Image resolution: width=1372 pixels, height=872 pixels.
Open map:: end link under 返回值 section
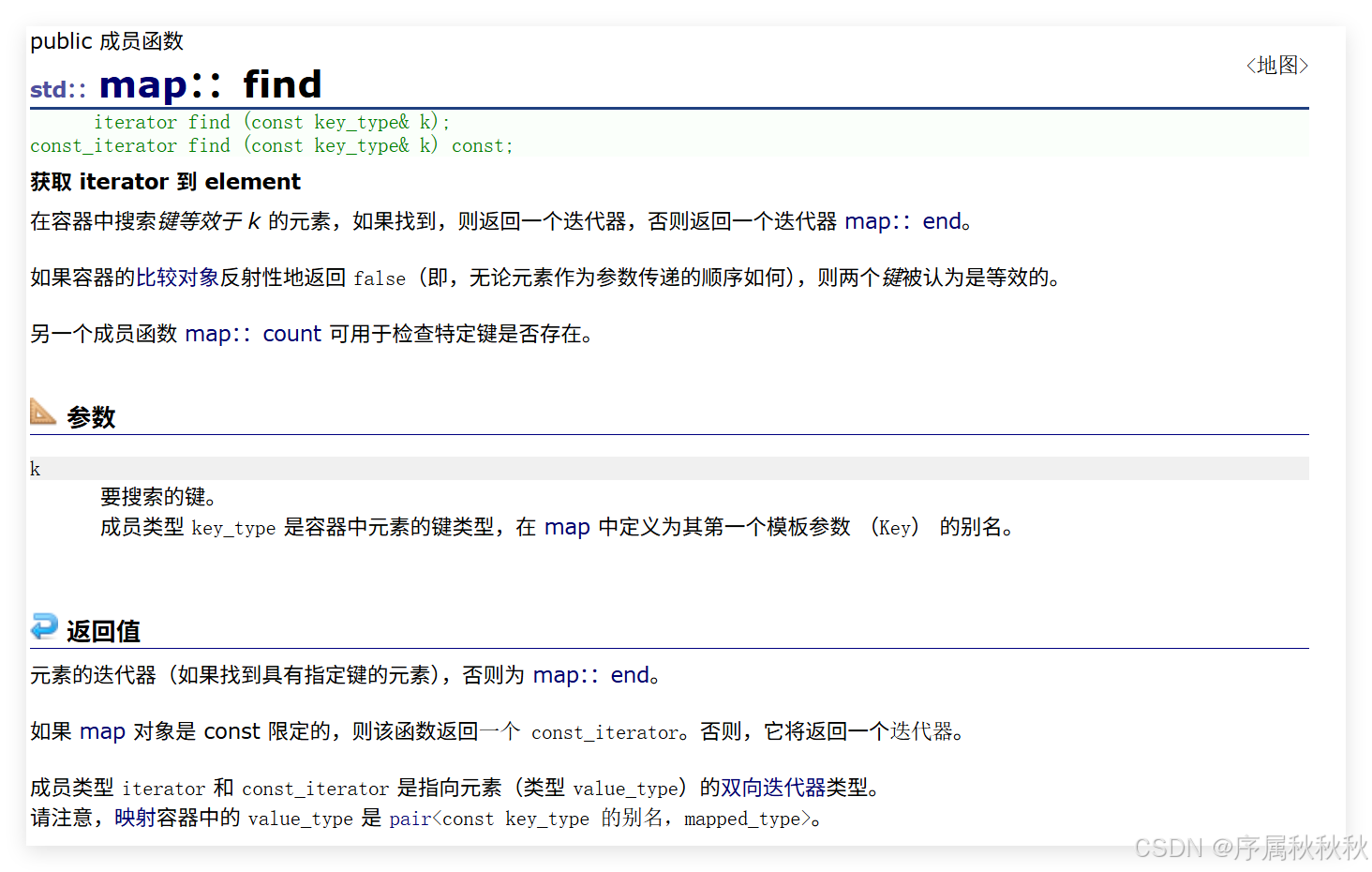(x=591, y=675)
